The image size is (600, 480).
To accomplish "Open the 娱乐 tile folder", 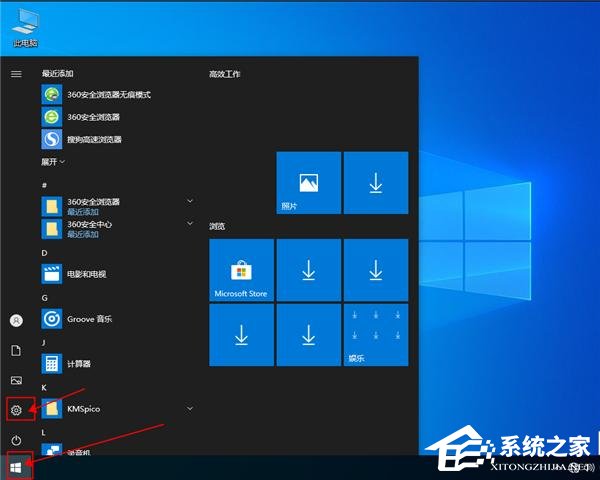I will pos(375,337).
